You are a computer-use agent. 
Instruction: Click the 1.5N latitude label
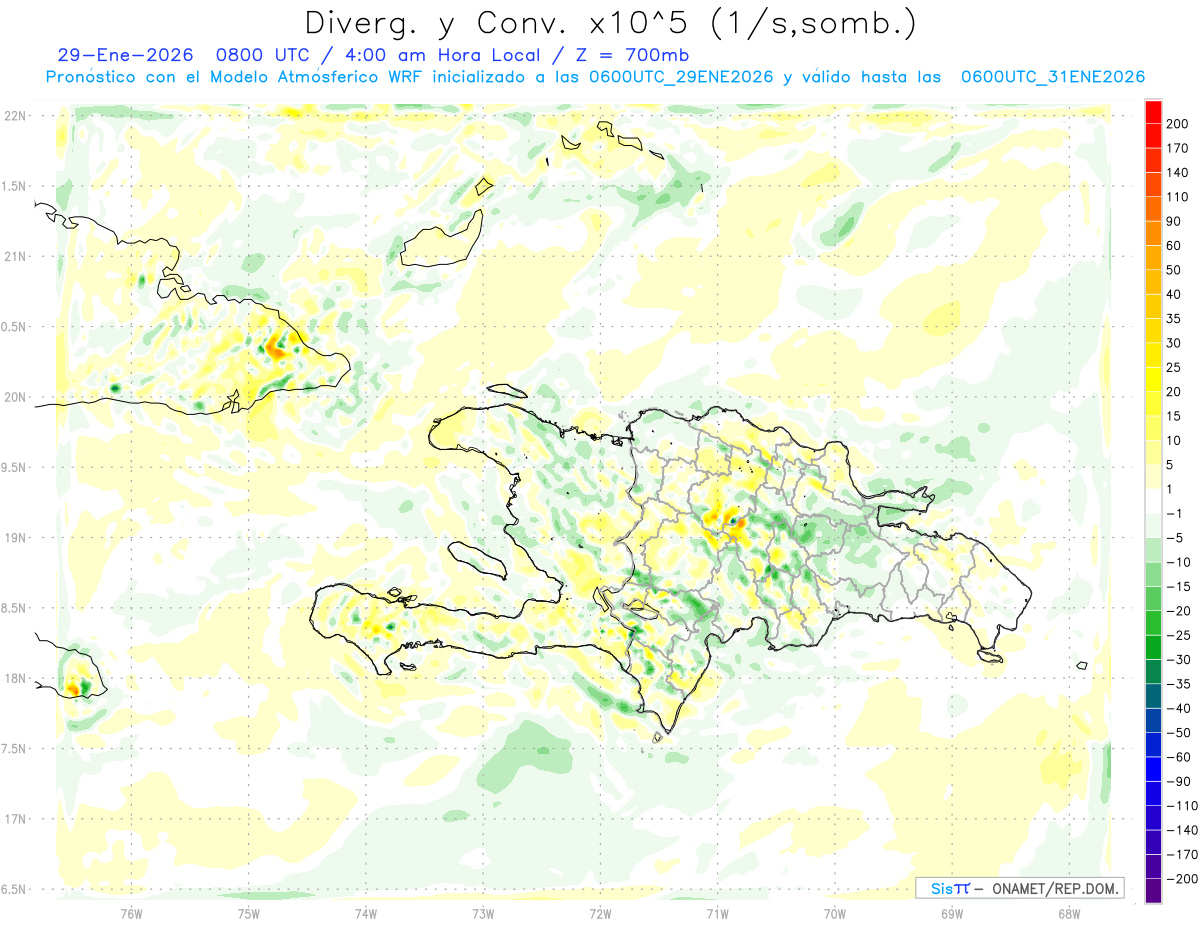click(14, 186)
